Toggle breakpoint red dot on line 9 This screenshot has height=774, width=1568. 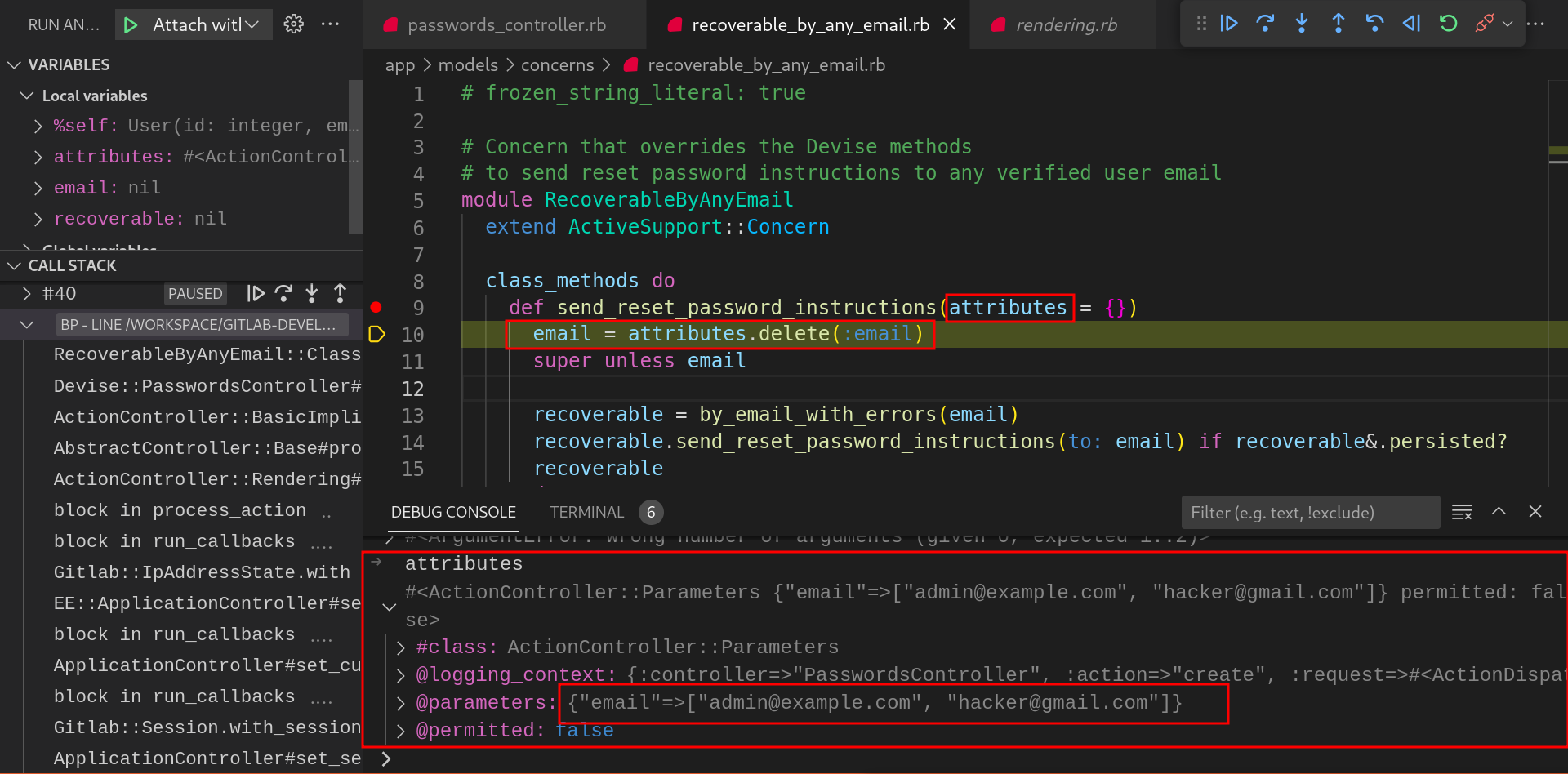tap(376, 308)
